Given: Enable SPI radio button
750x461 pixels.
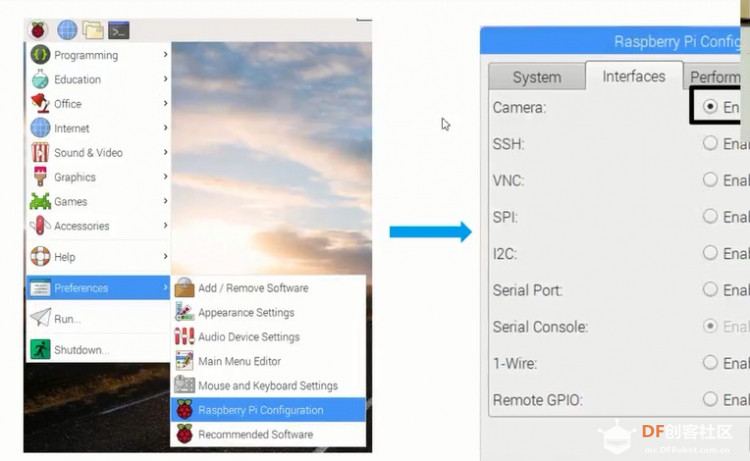Looking at the screenshot, I should (x=711, y=216).
